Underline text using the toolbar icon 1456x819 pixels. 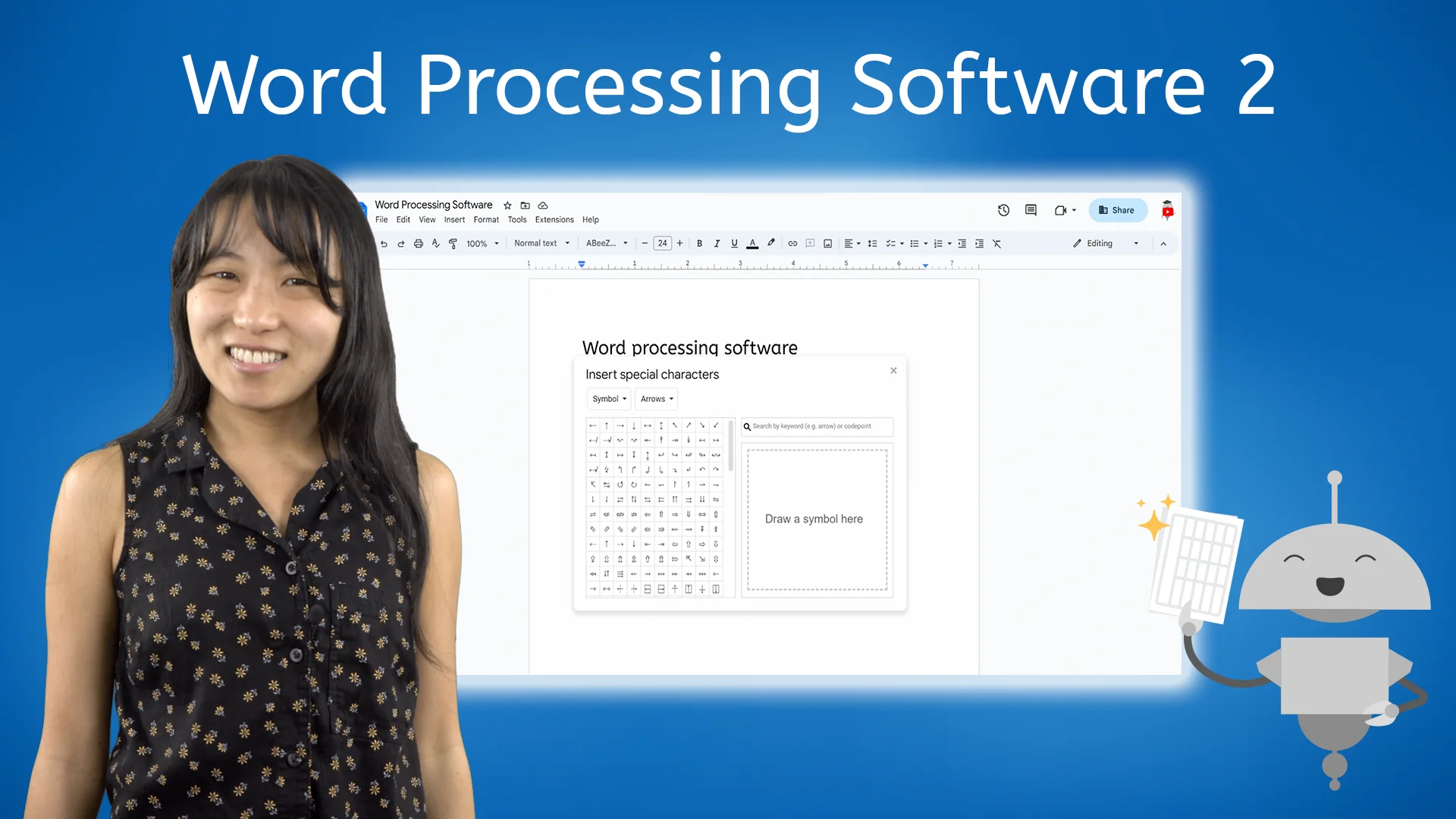[734, 243]
